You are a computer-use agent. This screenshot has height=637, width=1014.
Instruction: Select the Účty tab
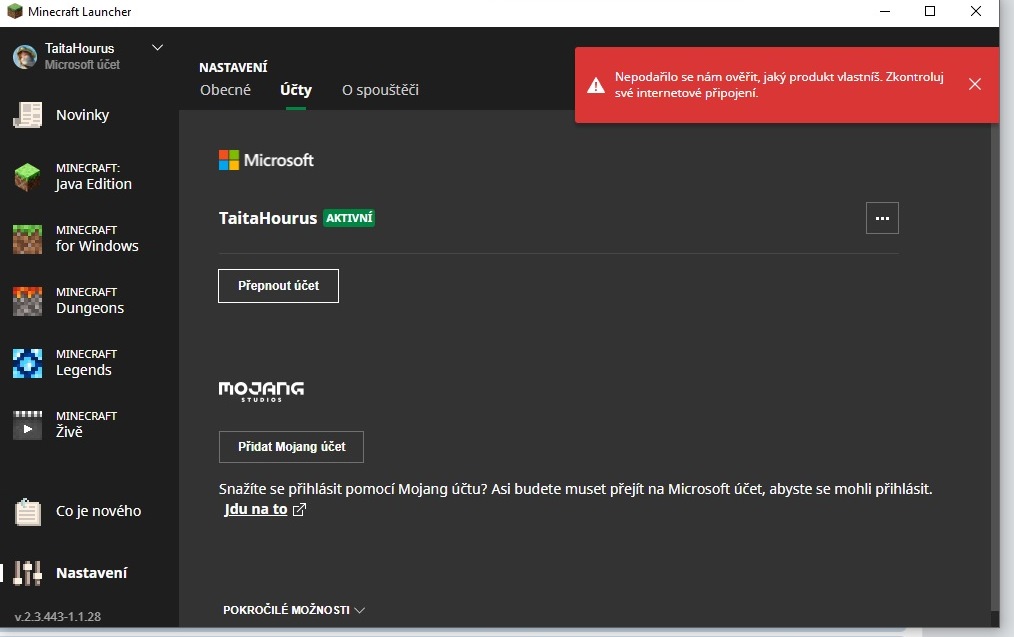click(x=295, y=90)
